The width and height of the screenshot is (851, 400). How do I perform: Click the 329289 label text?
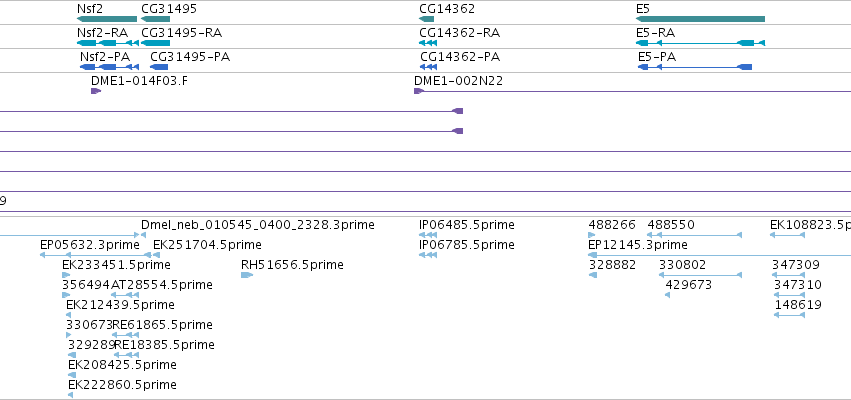tap(91, 345)
